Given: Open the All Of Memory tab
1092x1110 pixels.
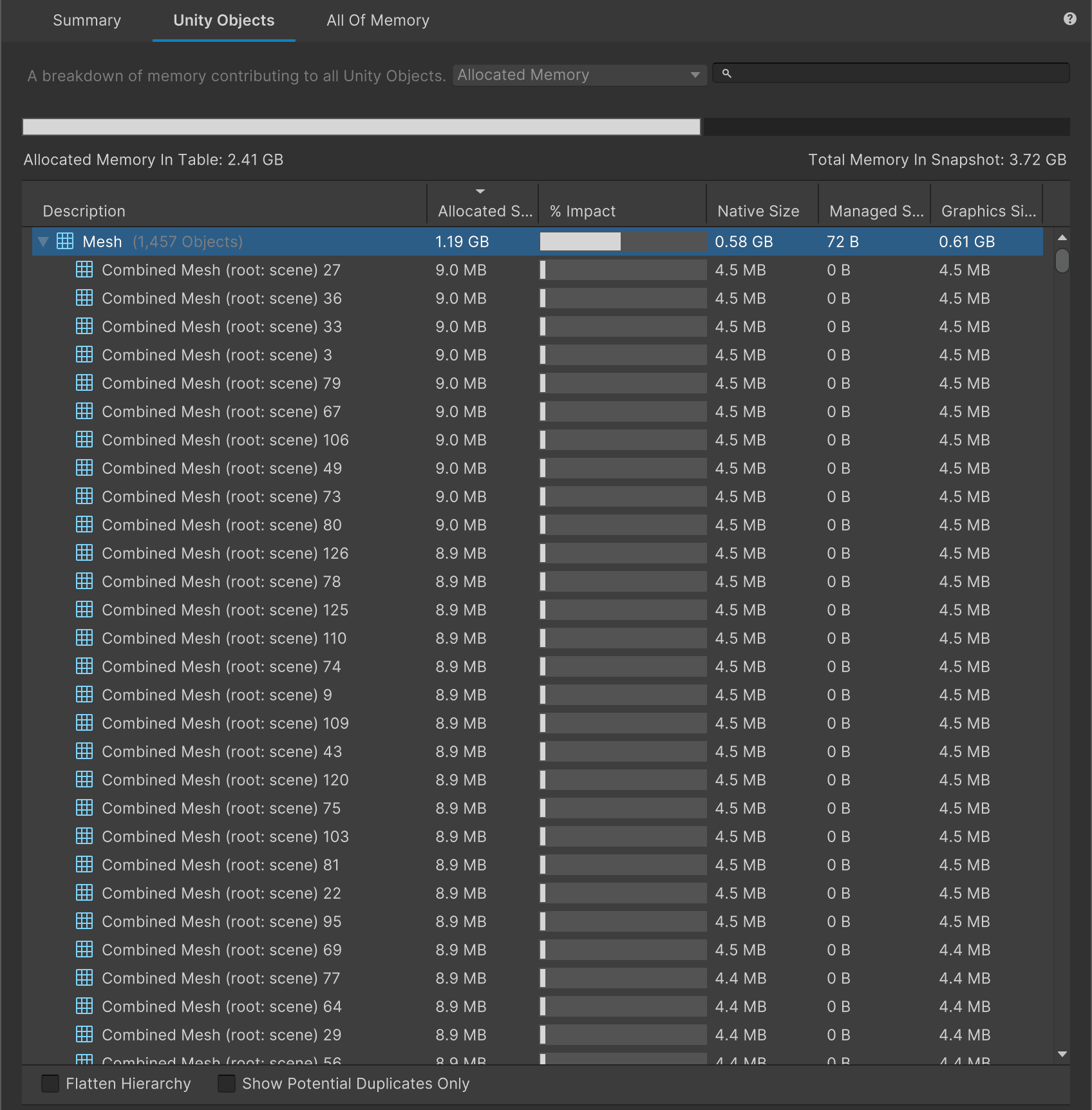Looking at the screenshot, I should coord(378,21).
